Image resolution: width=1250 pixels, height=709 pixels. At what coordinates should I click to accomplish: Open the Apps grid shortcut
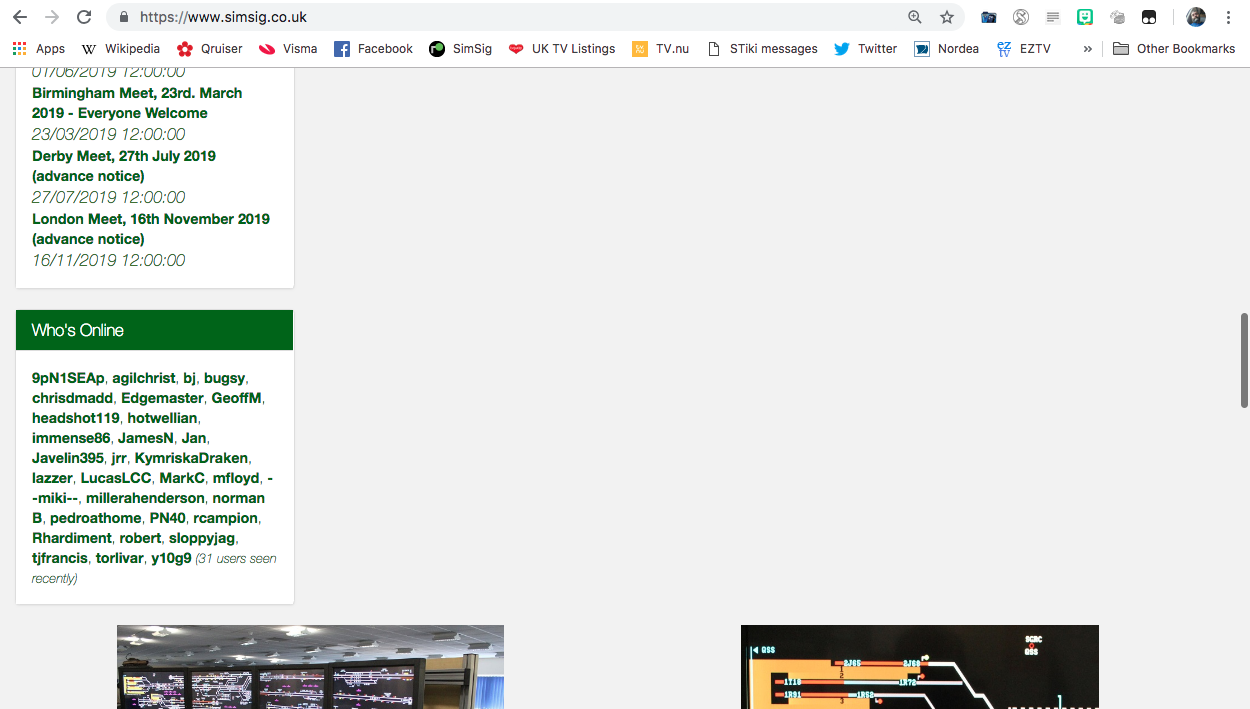(38, 48)
